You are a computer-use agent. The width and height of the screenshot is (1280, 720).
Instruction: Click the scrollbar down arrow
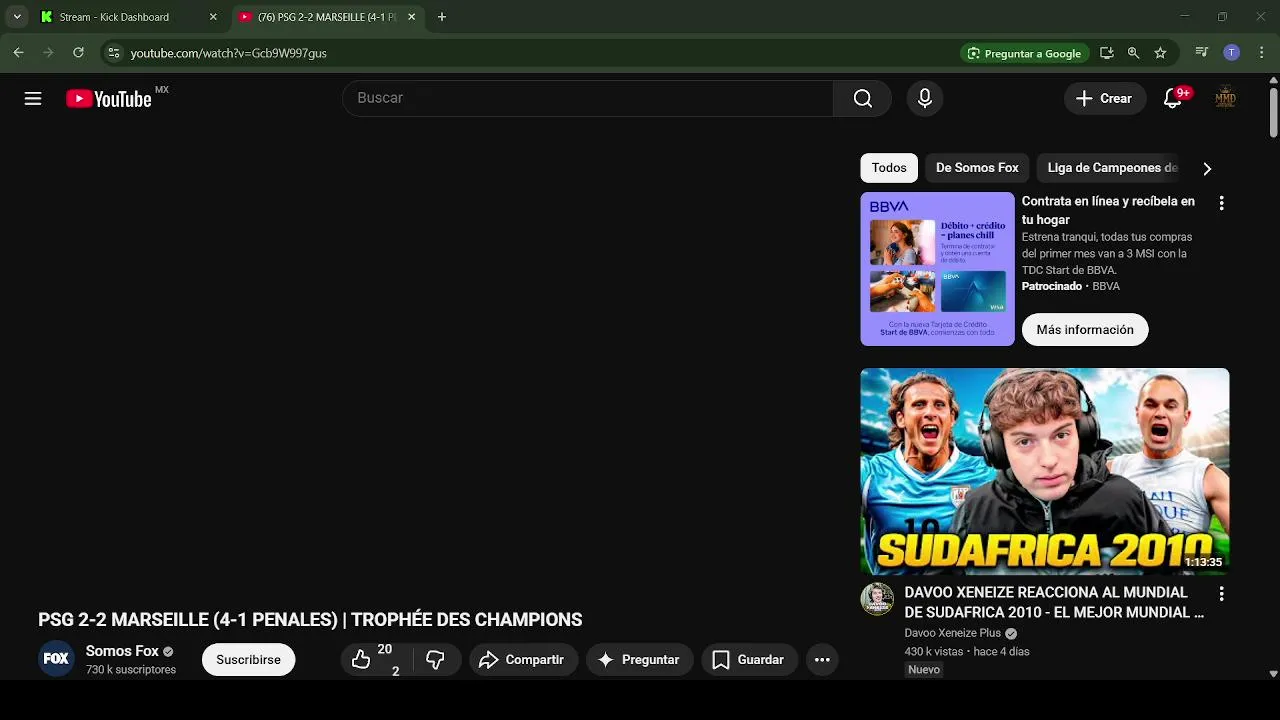(x=1273, y=674)
